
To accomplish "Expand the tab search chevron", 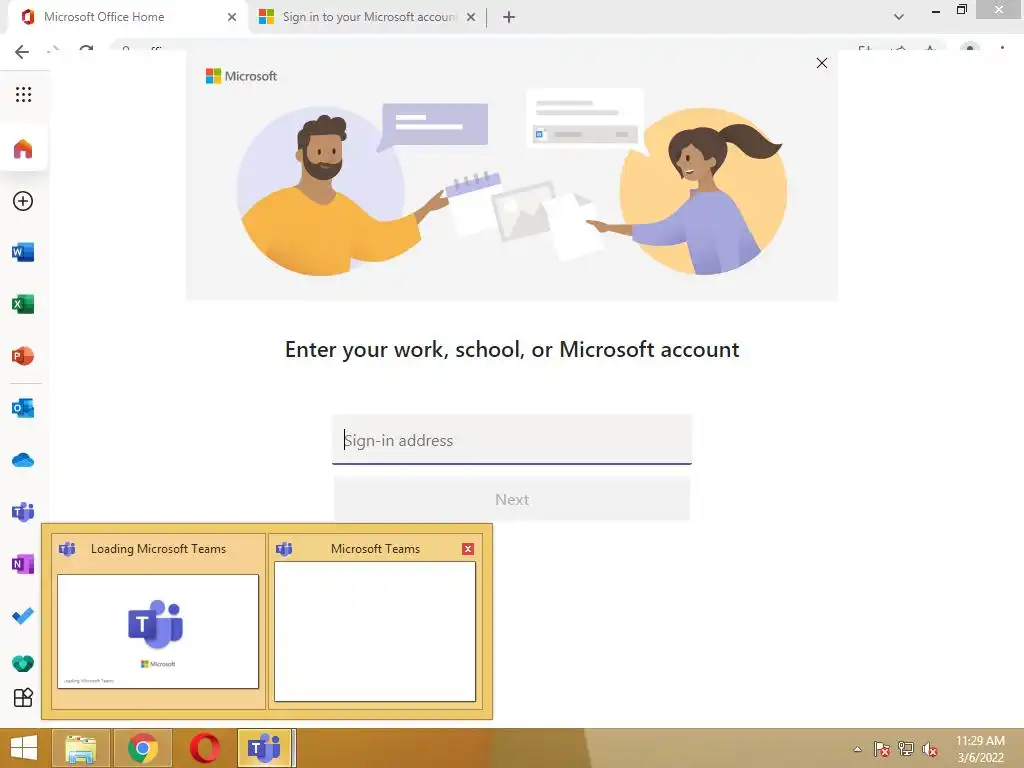I will (899, 17).
